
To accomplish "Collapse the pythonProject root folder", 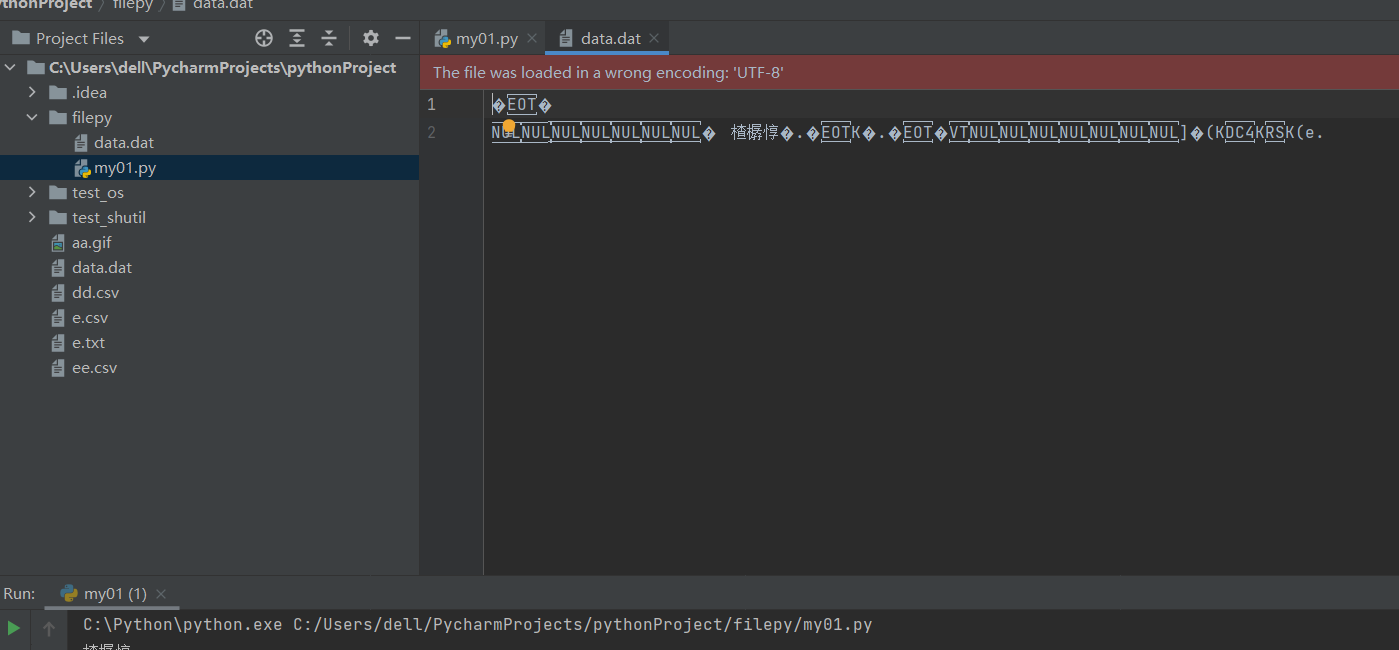I will [x=11, y=68].
